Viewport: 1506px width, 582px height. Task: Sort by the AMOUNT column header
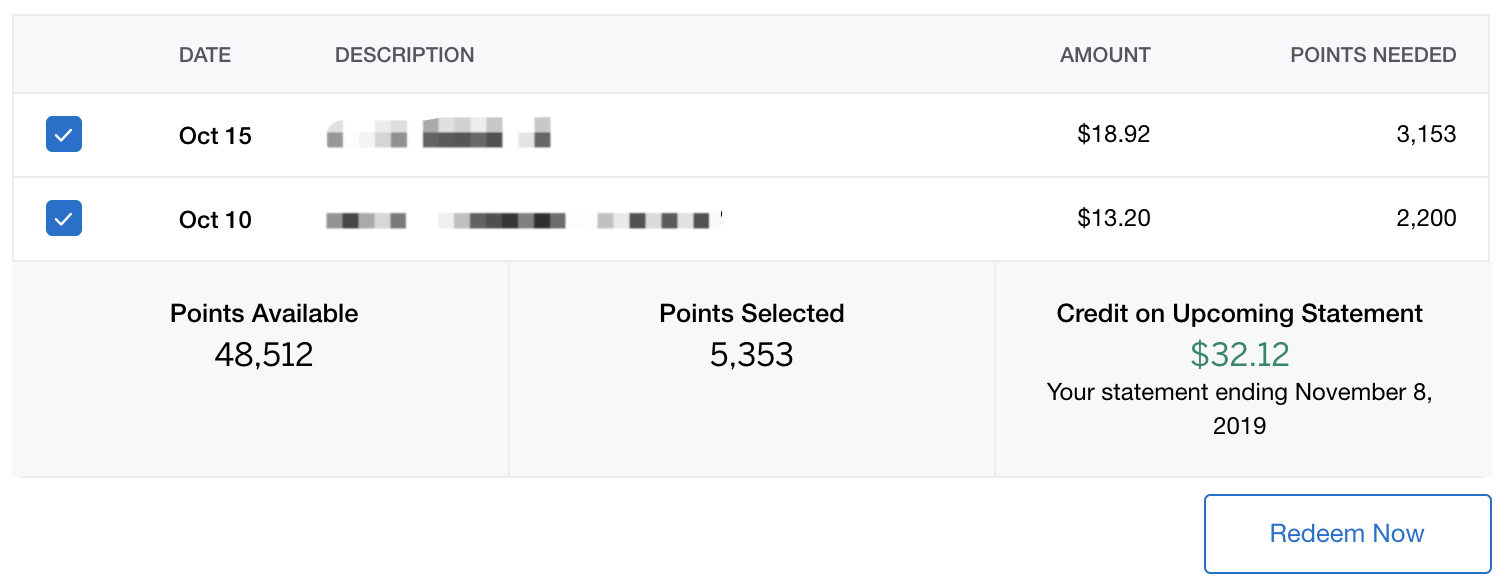point(1104,55)
